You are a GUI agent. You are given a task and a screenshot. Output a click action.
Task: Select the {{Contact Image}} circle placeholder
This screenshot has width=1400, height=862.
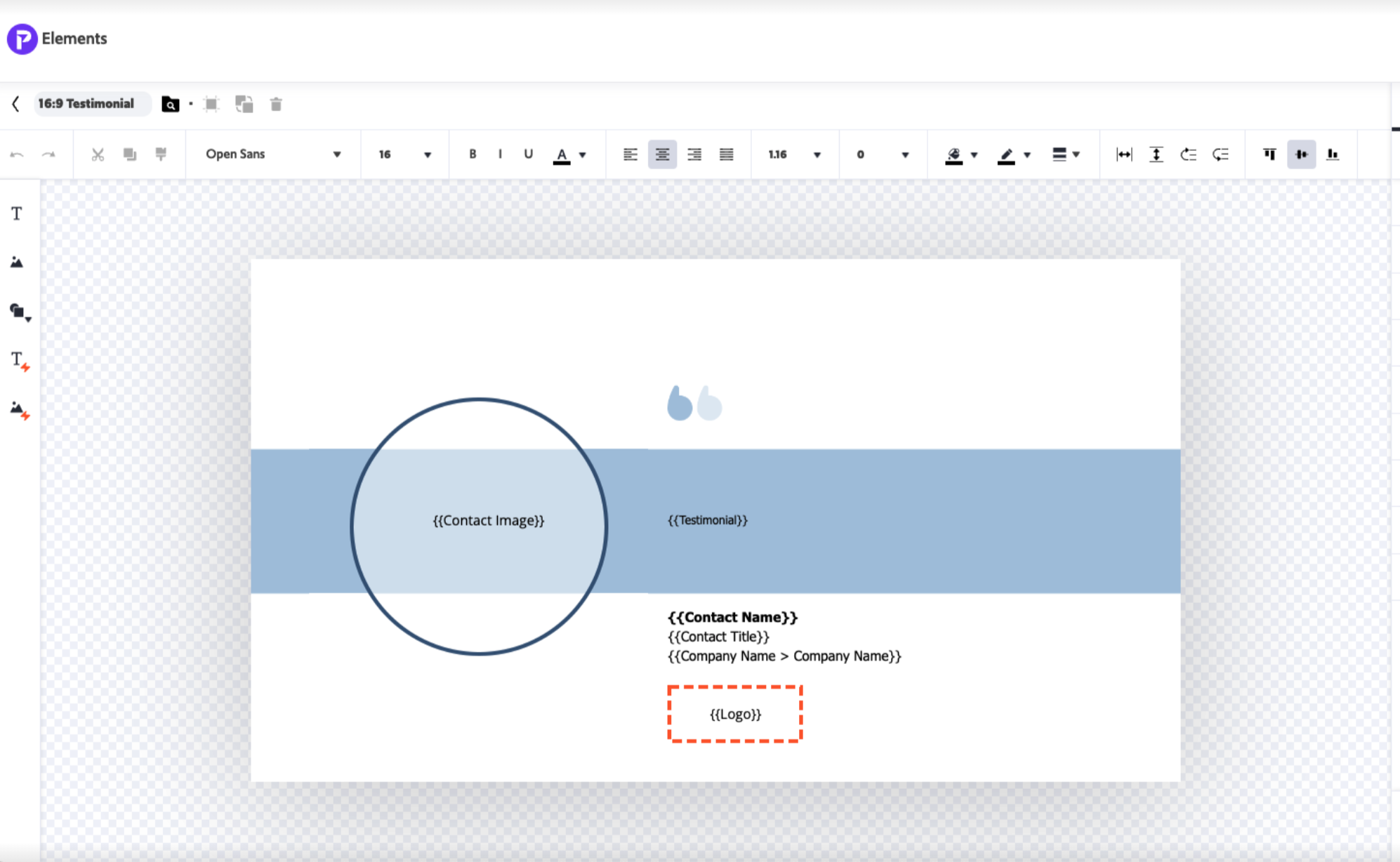coord(480,526)
